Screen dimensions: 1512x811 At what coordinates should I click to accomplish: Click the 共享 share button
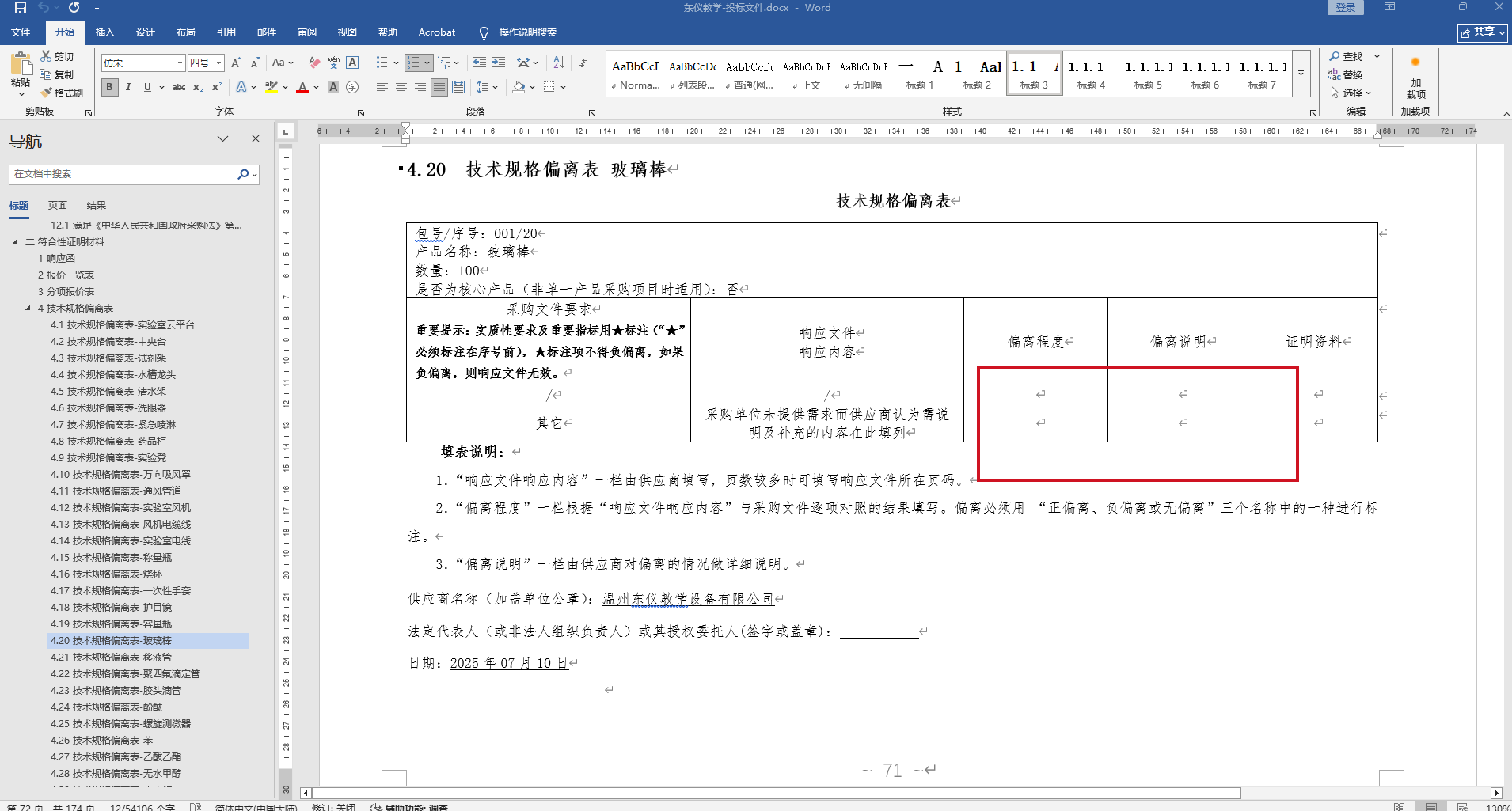point(1482,32)
